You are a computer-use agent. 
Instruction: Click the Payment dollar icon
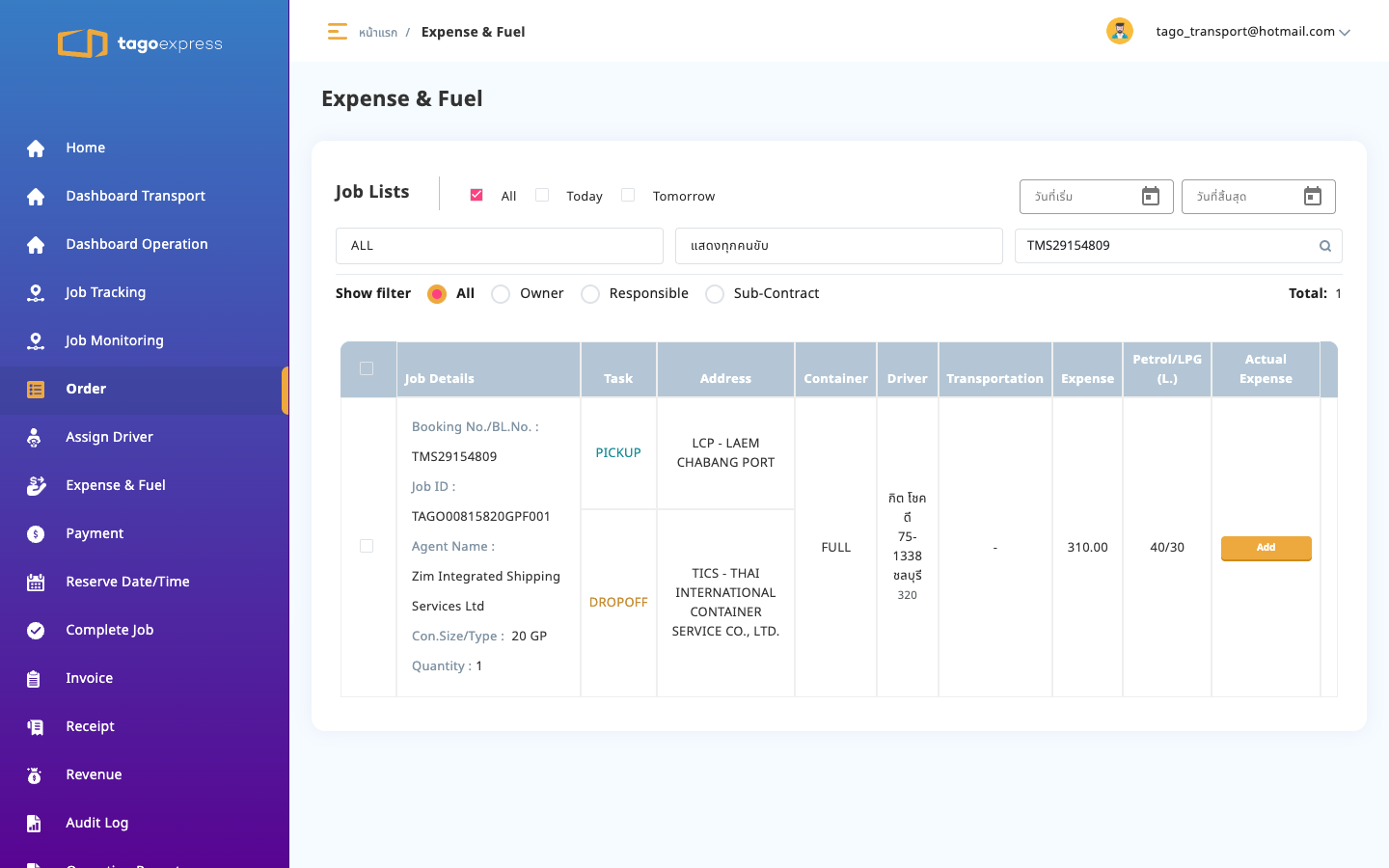tap(36, 534)
